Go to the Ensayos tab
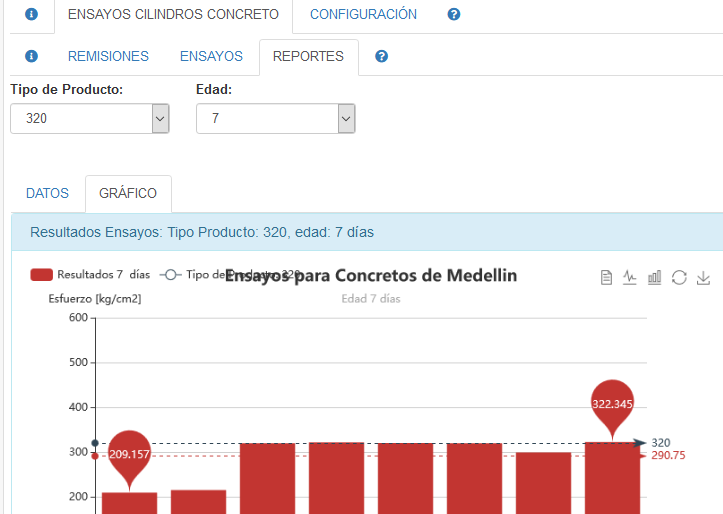 (211, 57)
